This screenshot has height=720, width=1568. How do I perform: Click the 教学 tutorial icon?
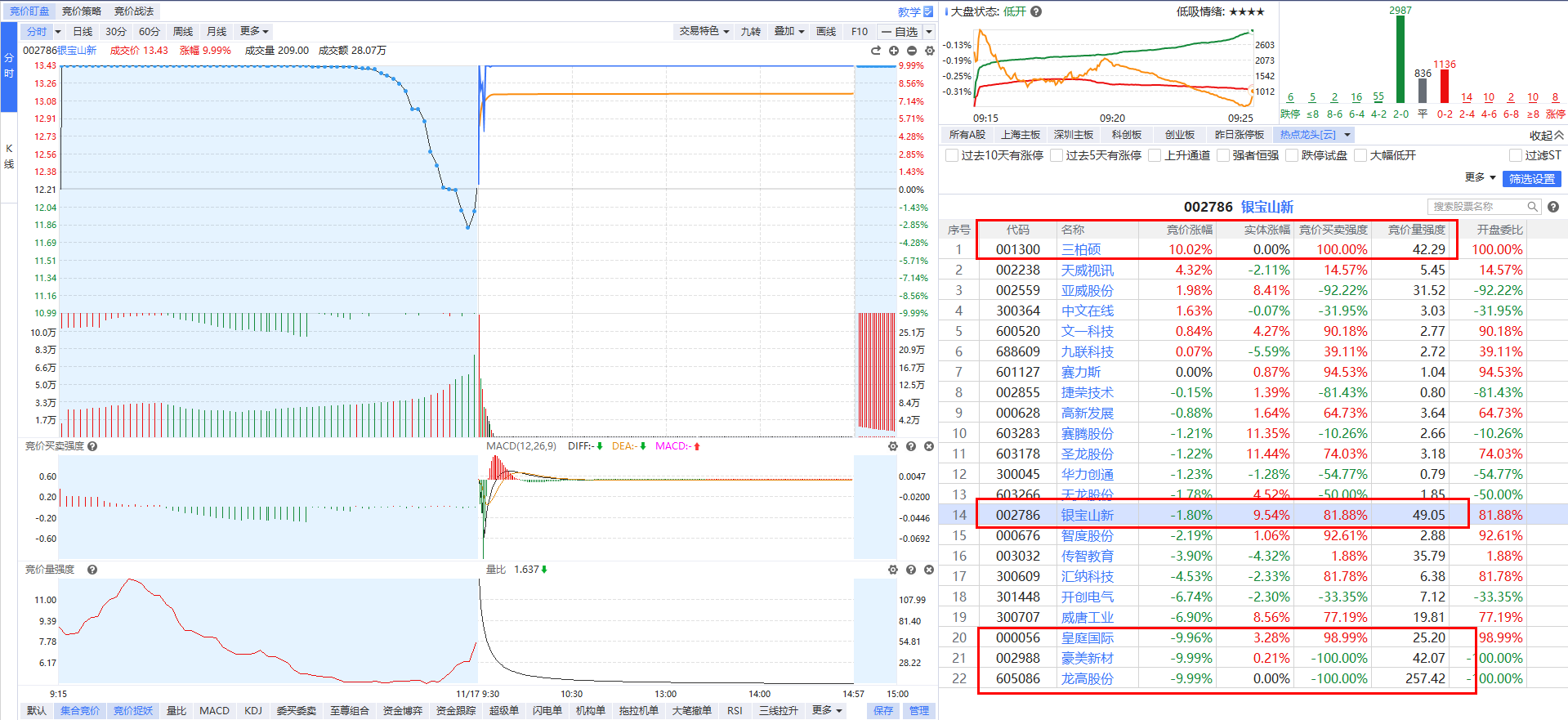point(927,11)
